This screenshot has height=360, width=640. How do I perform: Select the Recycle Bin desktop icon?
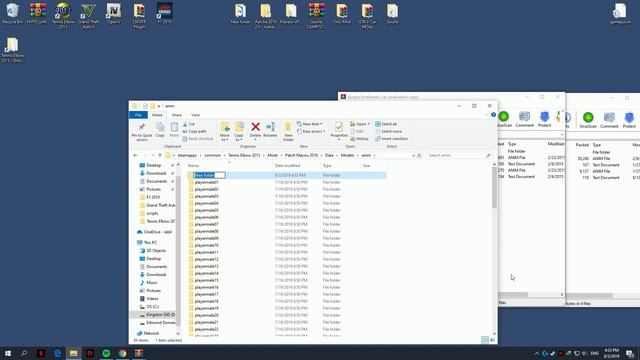point(13,13)
